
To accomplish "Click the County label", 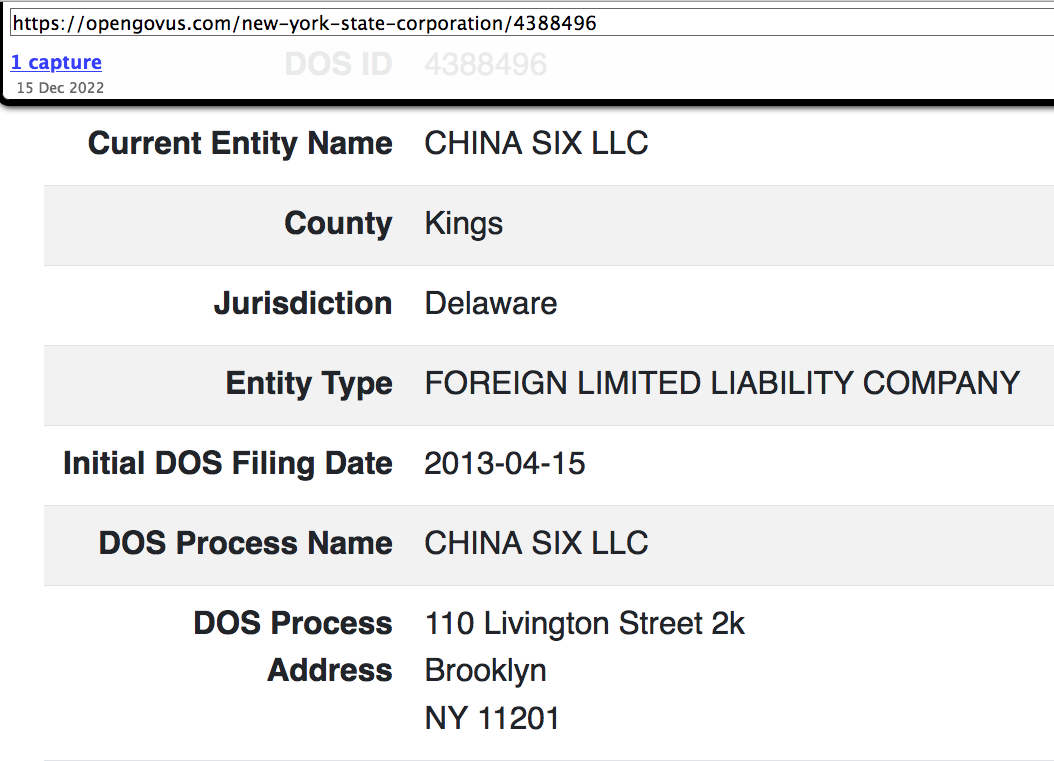I will tap(338, 223).
